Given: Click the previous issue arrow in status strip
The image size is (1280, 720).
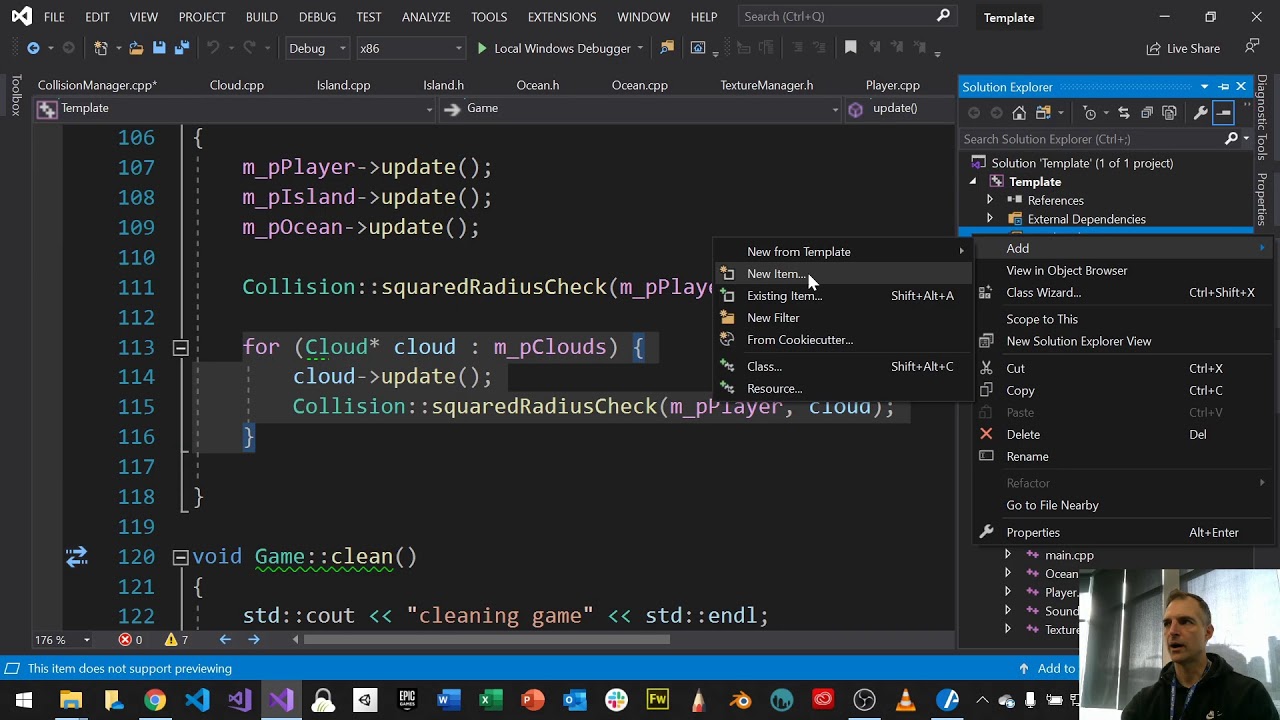Looking at the screenshot, I should (x=225, y=640).
